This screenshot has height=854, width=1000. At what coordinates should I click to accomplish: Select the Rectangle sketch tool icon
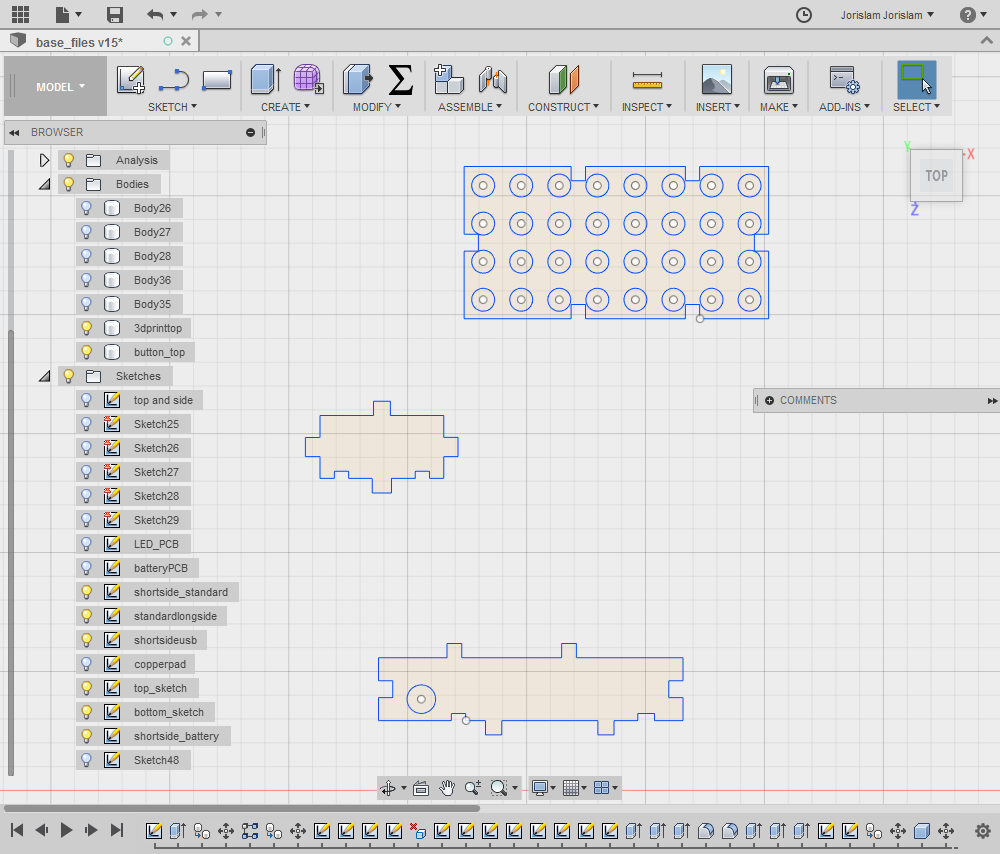pos(217,80)
